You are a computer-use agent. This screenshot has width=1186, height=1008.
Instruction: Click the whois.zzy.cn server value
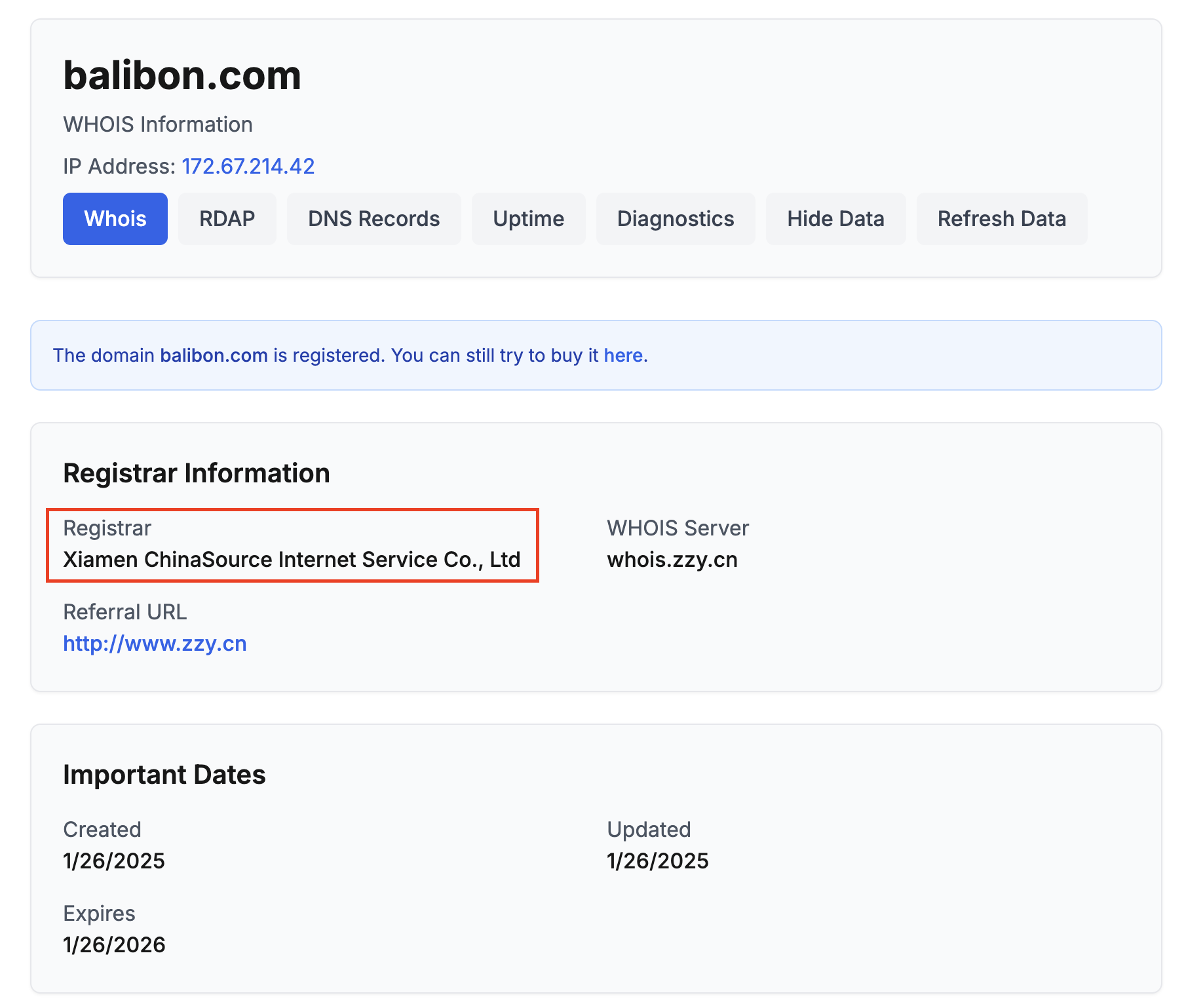pos(672,560)
